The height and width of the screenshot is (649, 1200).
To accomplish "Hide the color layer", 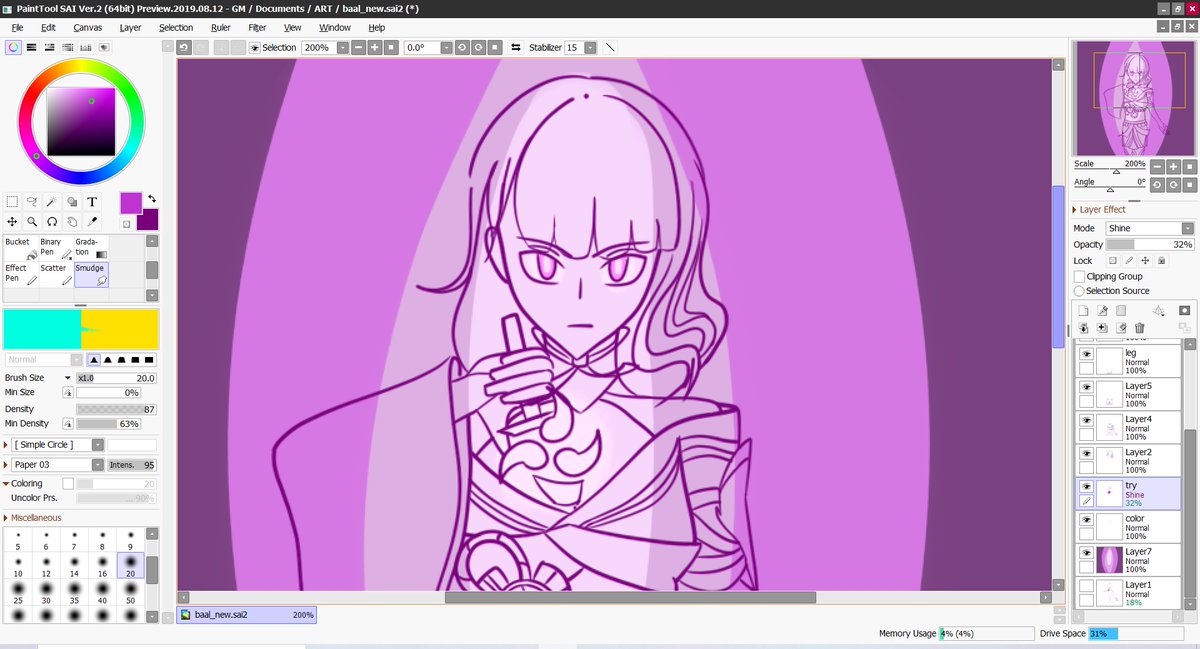I will pyautogui.click(x=1086, y=520).
